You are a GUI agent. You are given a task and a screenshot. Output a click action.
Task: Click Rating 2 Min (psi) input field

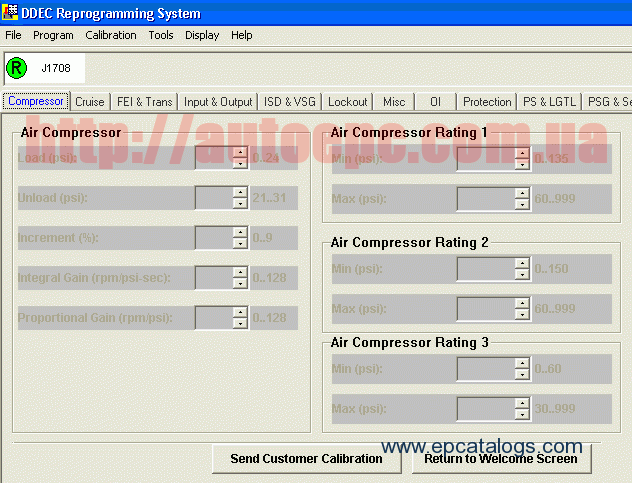pos(486,269)
